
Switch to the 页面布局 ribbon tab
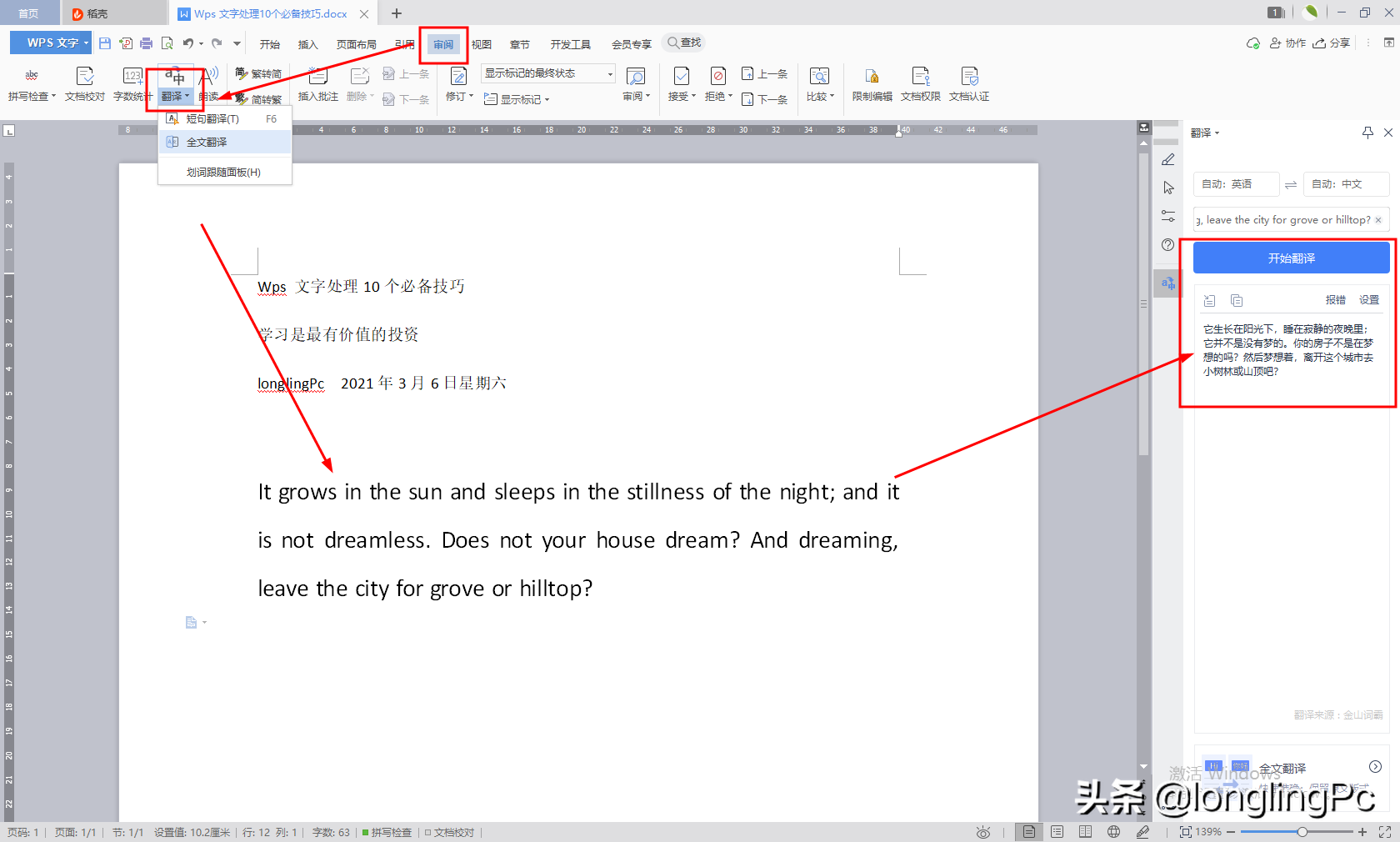click(356, 44)
